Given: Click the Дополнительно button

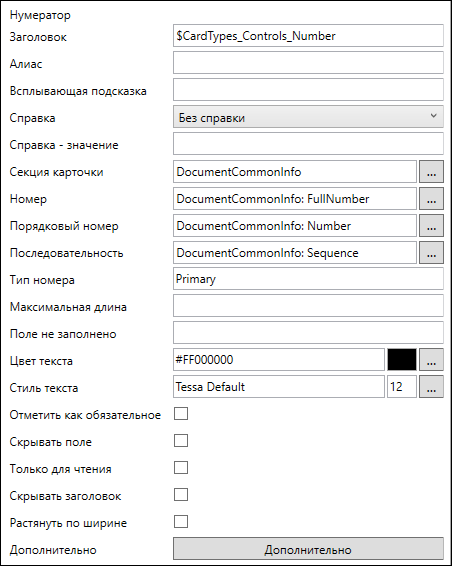Looking at the screenshot, I should [308, 549].
